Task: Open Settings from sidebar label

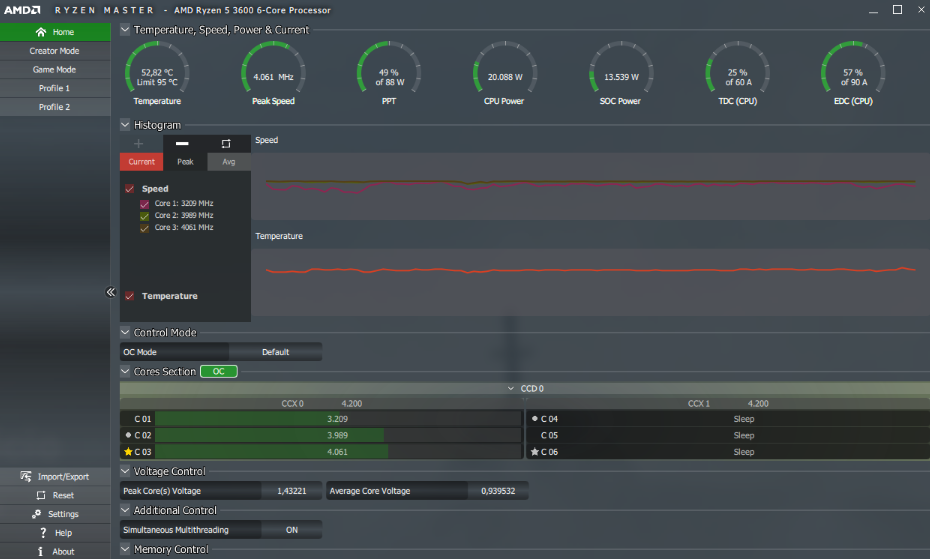Action: [x=63, y=514]
